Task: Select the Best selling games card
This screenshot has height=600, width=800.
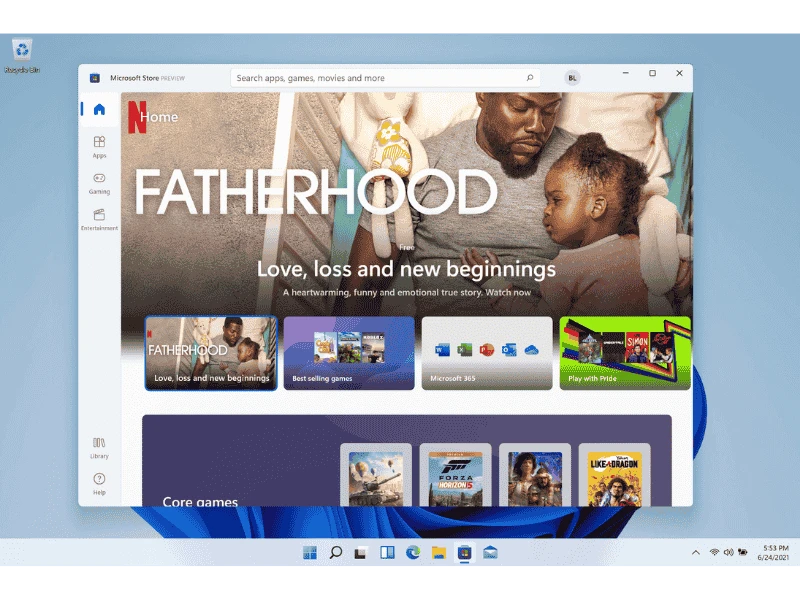Action: click(349, 353)
